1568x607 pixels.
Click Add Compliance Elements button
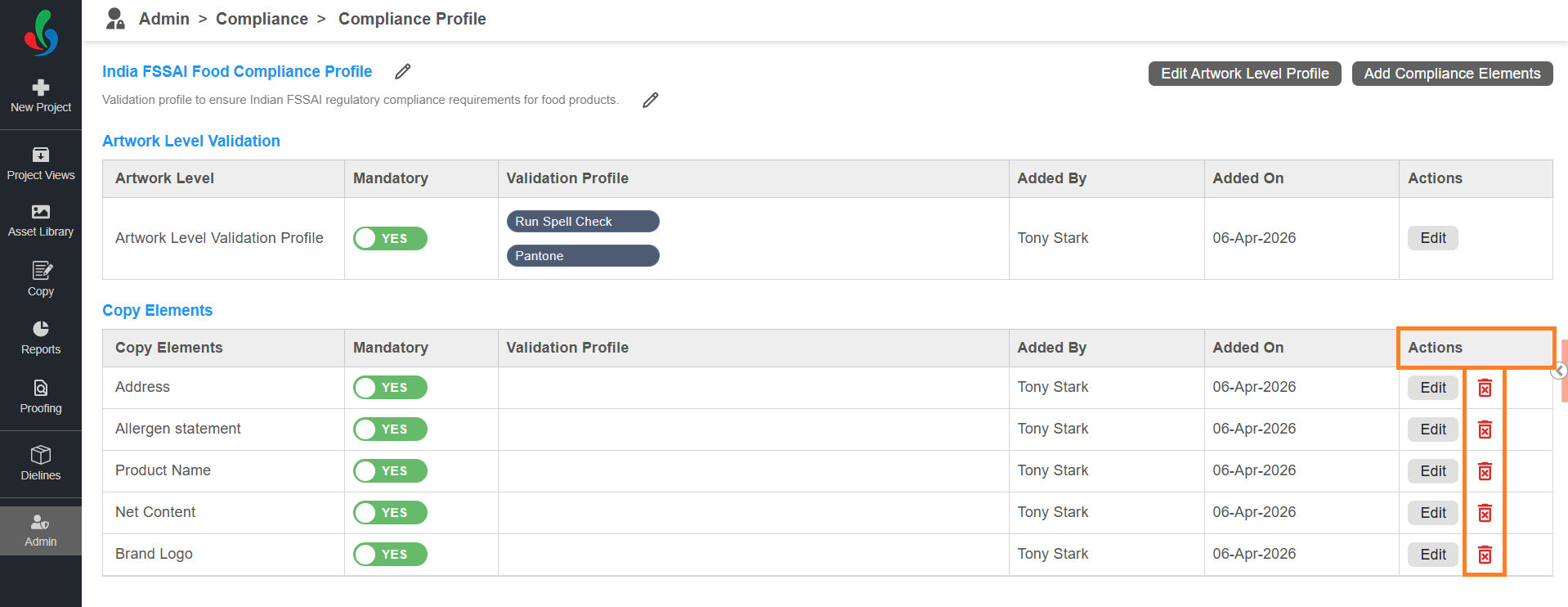click(x=1452, y=74)
